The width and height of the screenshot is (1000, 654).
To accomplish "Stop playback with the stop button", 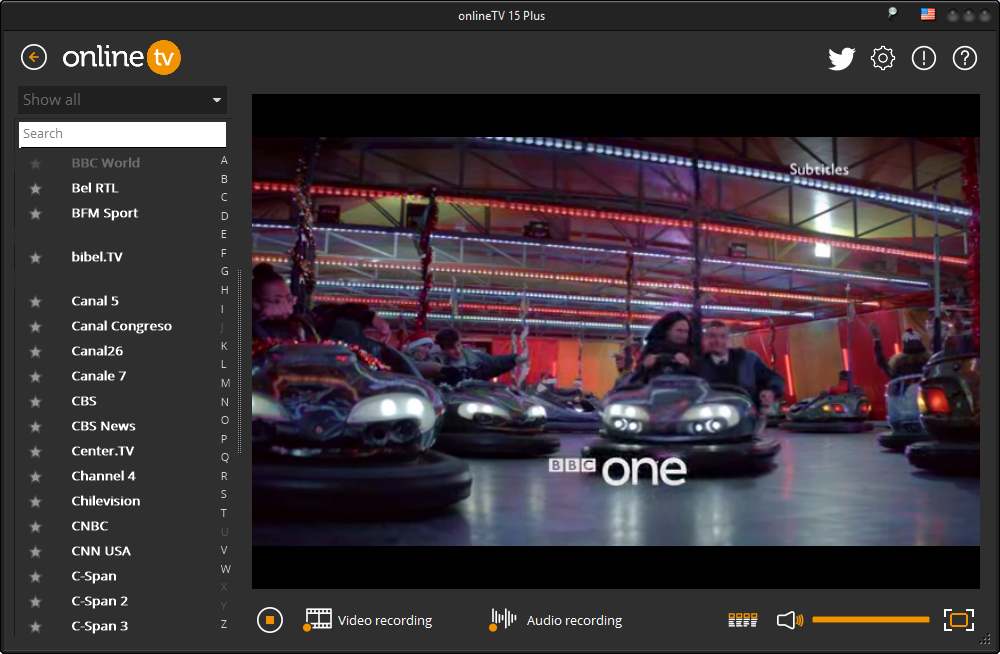I will [270, 620].
